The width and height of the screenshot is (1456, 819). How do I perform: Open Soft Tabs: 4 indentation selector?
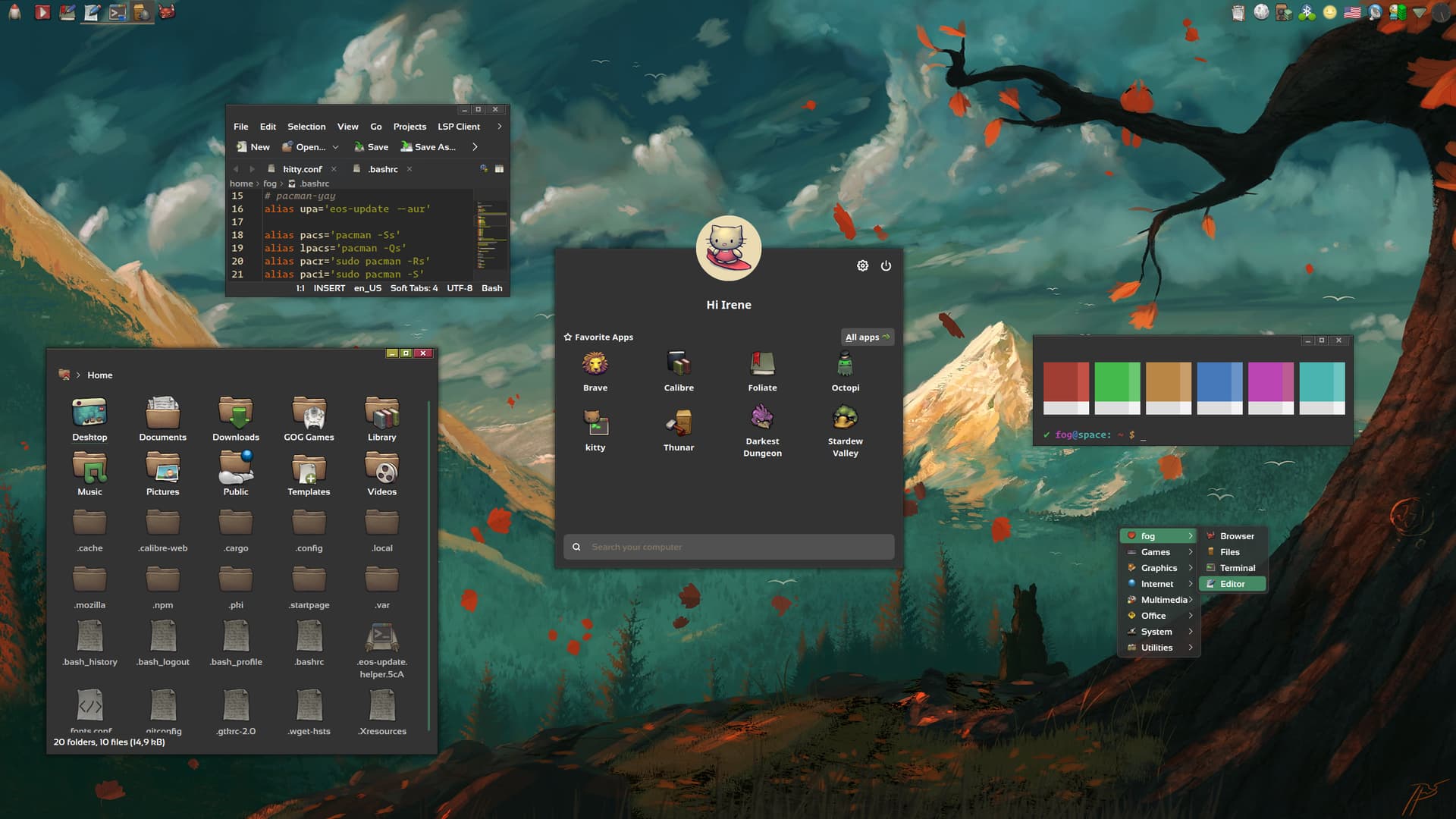coord(413,288)
